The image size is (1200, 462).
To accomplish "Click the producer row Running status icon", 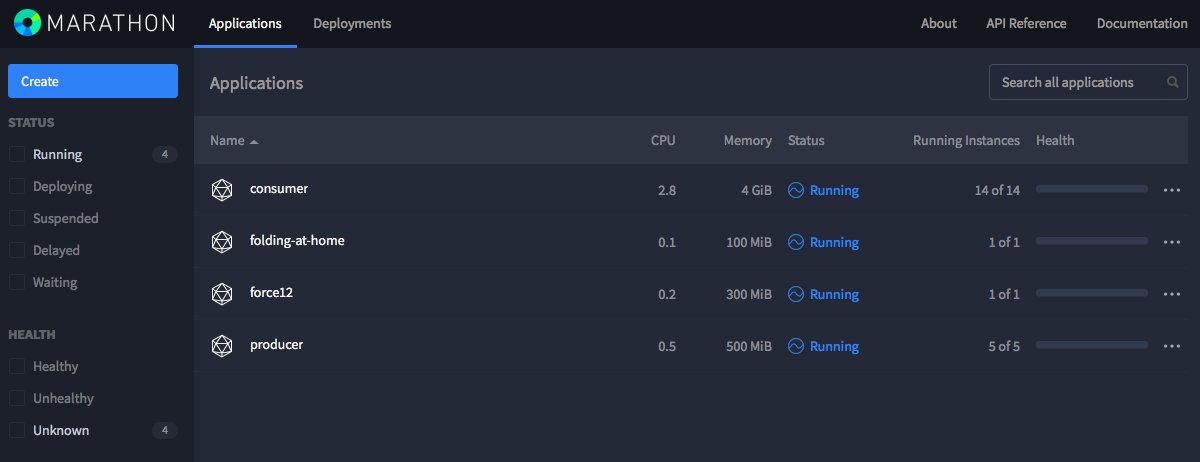I will pyautogui.click(x=796, y=346).
